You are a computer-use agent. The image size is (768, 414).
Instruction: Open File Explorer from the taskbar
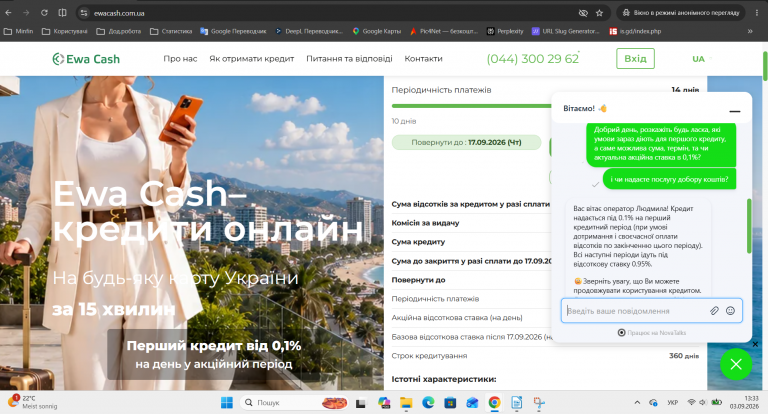click(406, 403)
